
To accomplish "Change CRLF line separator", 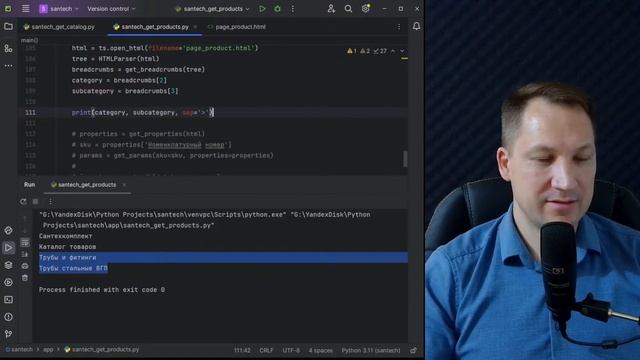I will pyautogui.click(x=266, y=351).
